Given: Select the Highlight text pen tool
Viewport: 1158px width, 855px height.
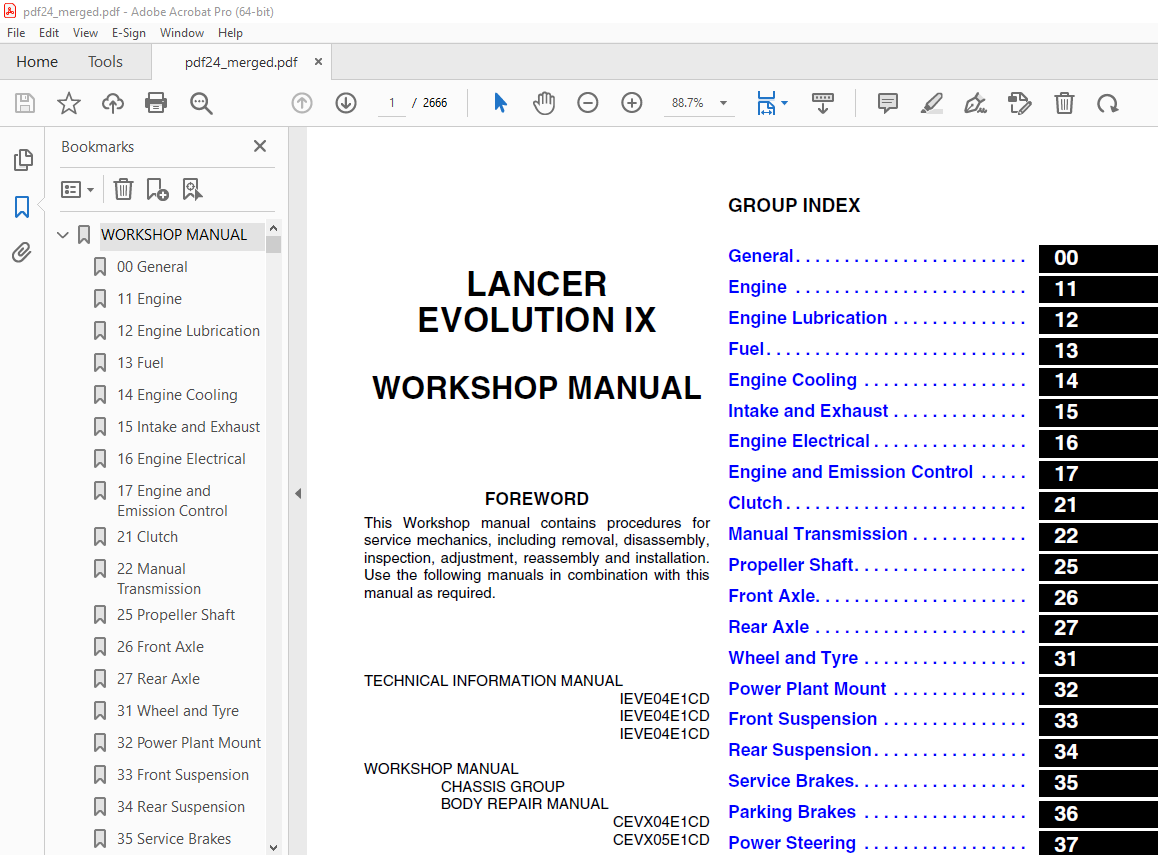Looking at the screenshot, I should click(932, 103).
